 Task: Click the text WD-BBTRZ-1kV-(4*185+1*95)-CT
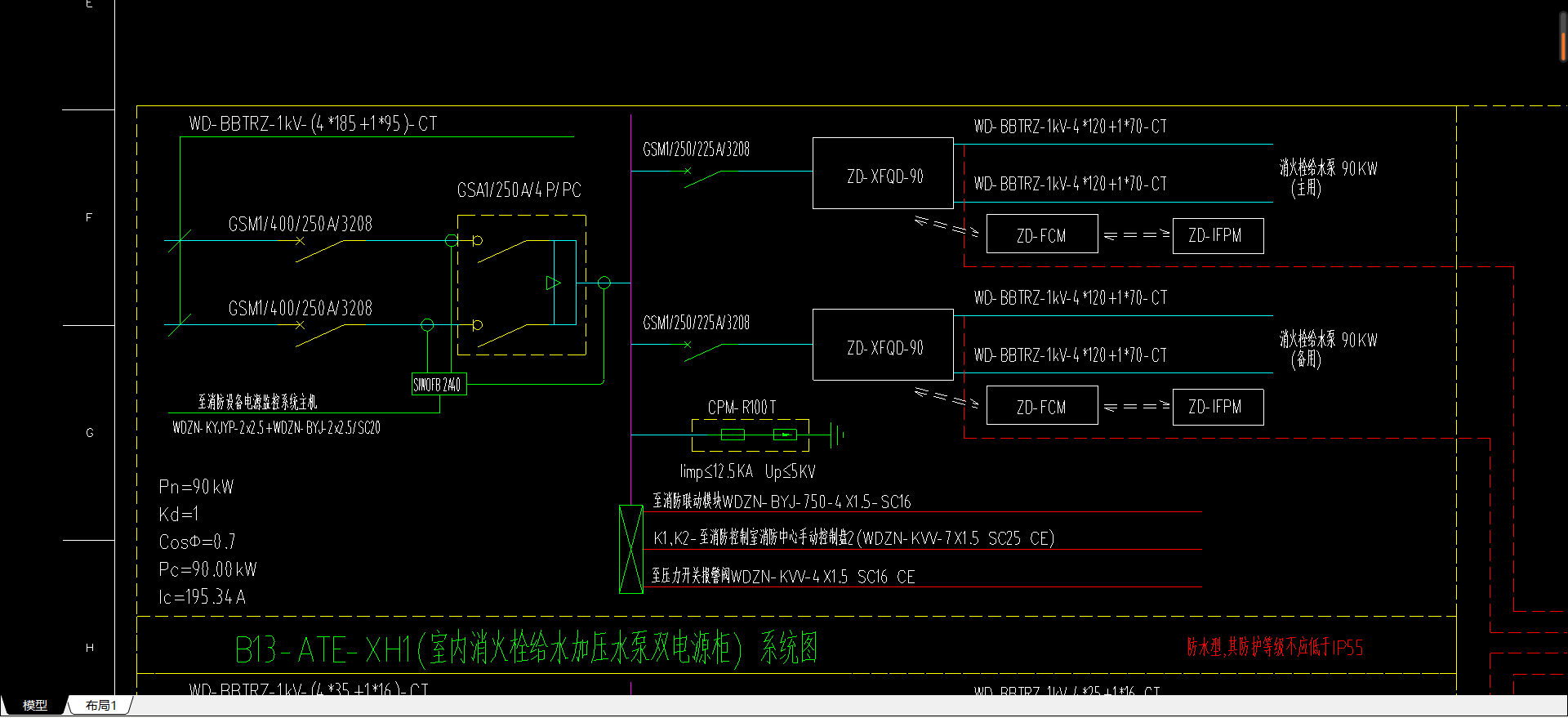313,123
